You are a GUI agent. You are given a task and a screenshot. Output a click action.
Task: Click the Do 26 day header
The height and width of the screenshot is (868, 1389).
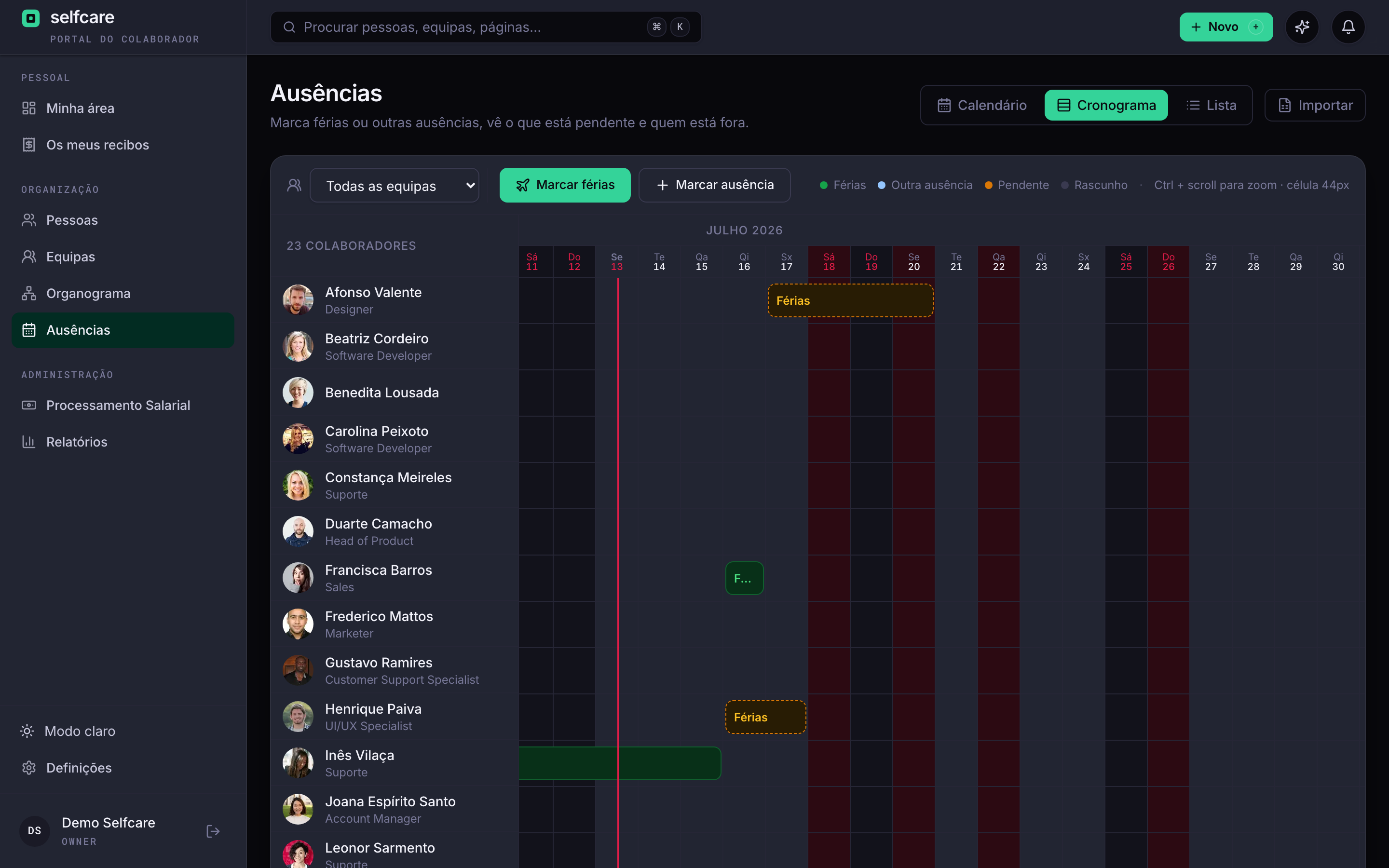pyautogui.click(x=1168, y=262)
